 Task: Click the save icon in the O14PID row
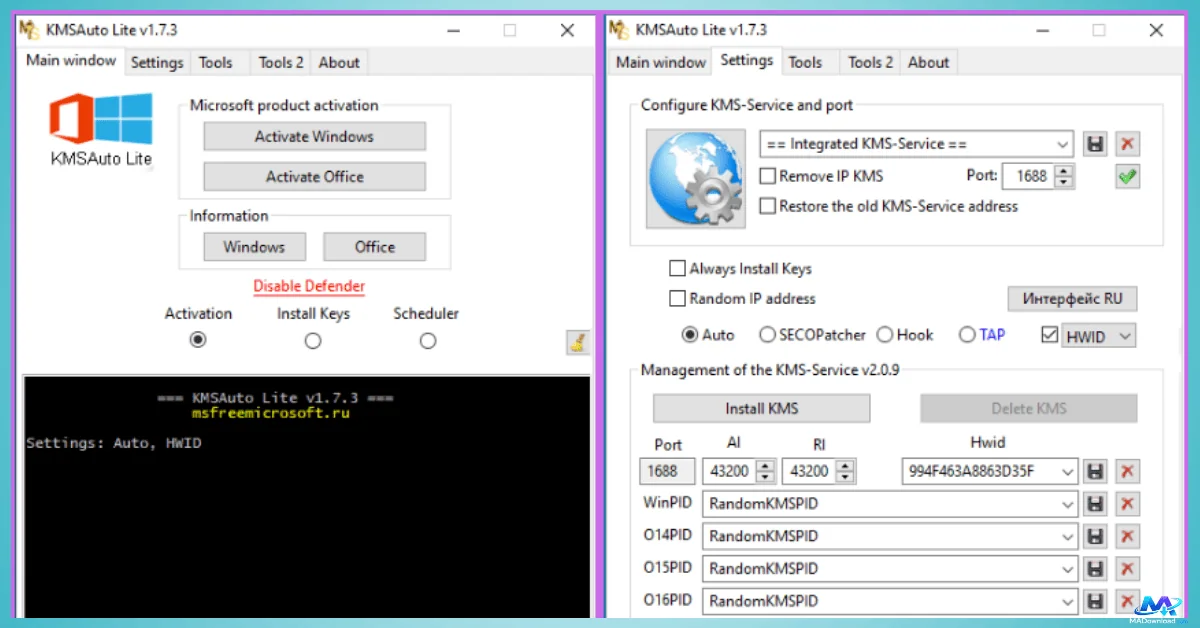point(1095,536)
